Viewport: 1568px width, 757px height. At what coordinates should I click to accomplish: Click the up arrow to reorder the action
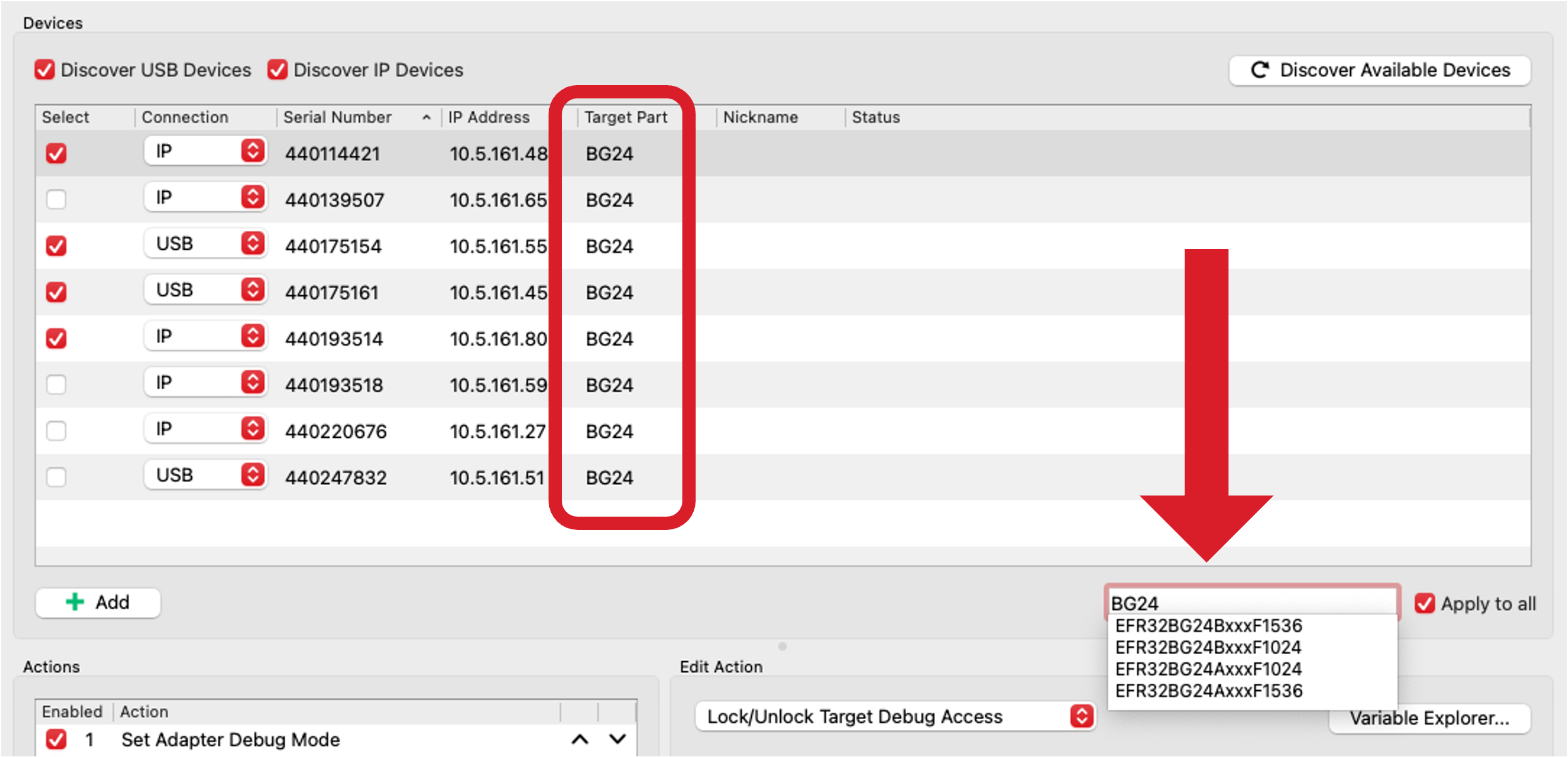point(578,739)
